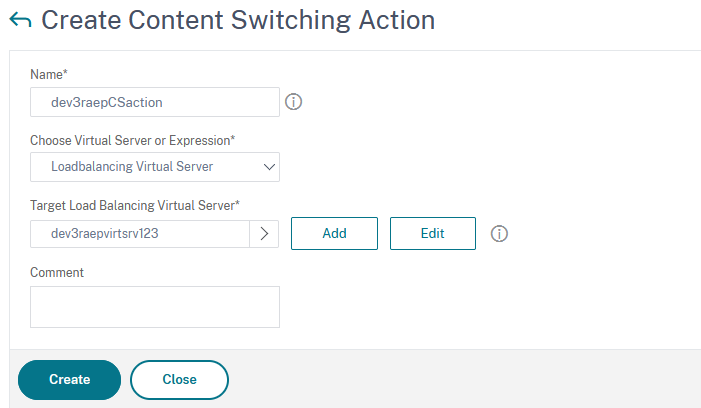
Task: Click the info icon beside the Edit button
Action: pyautogui.click(x=500, y=233)
